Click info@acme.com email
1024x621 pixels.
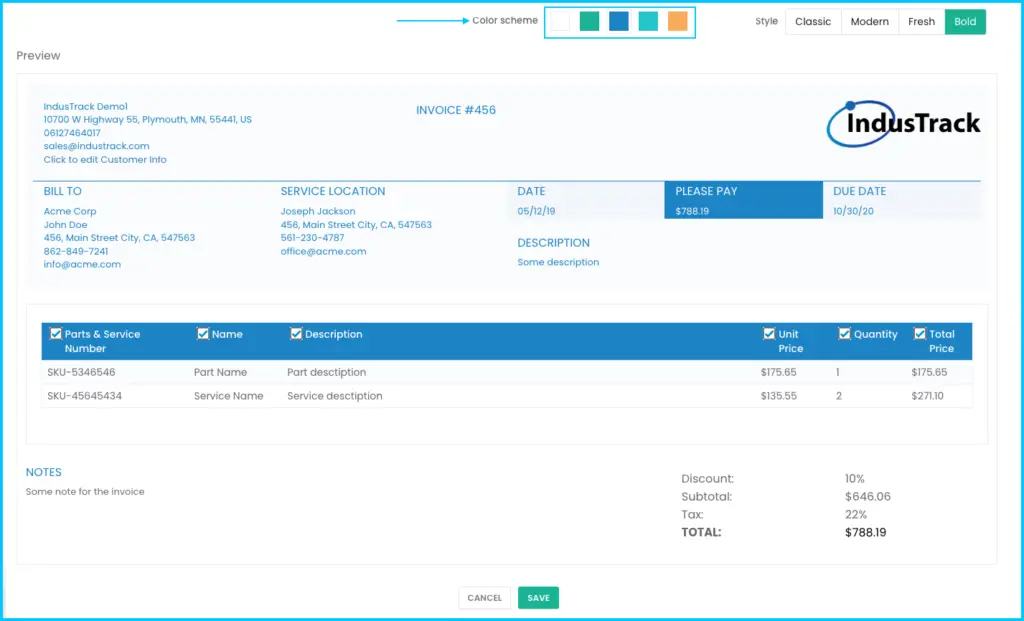pyautogui.click(x=82, y=264)
